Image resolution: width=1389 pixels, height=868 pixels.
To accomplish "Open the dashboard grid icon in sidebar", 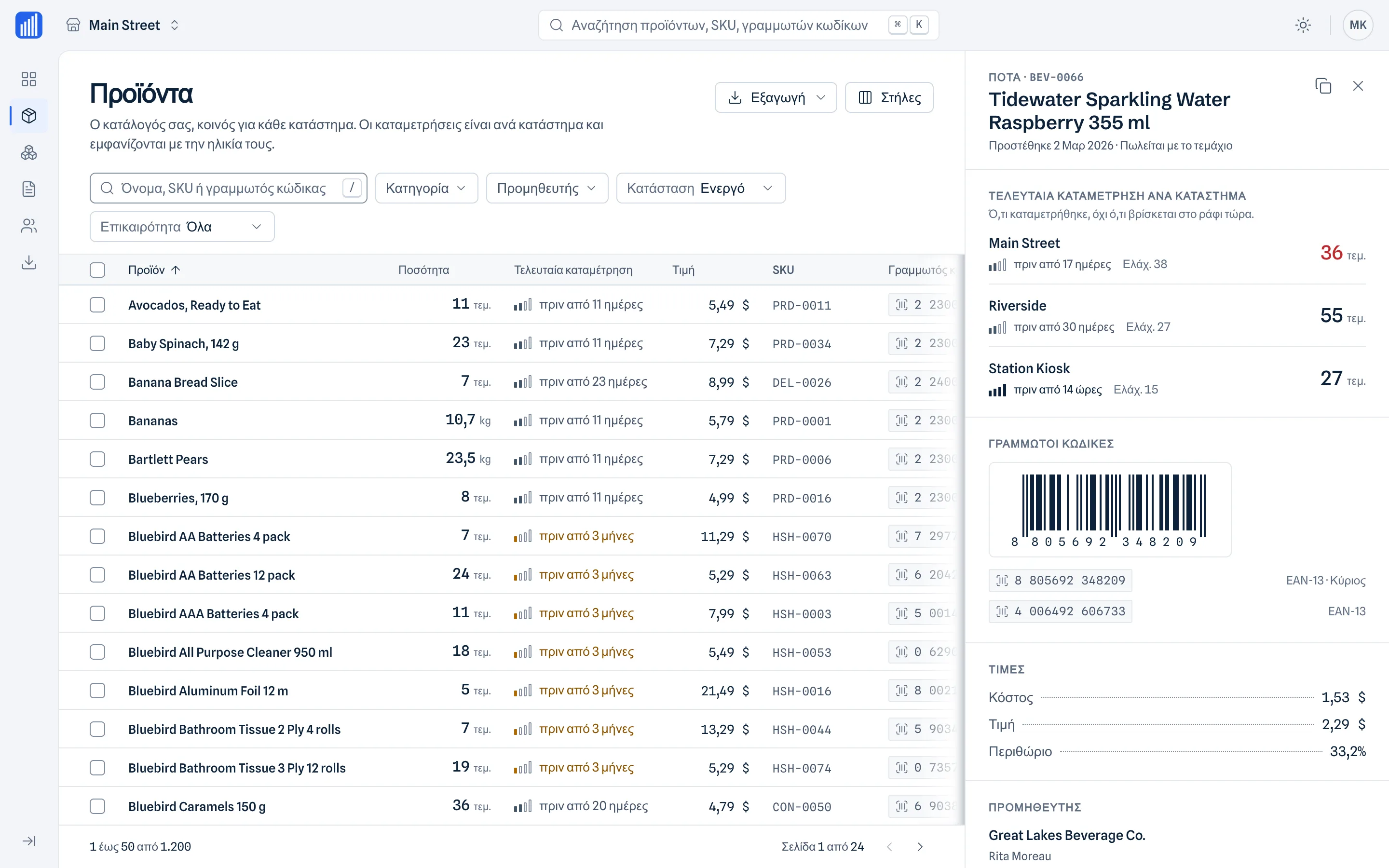I will [x=29, y=79].
